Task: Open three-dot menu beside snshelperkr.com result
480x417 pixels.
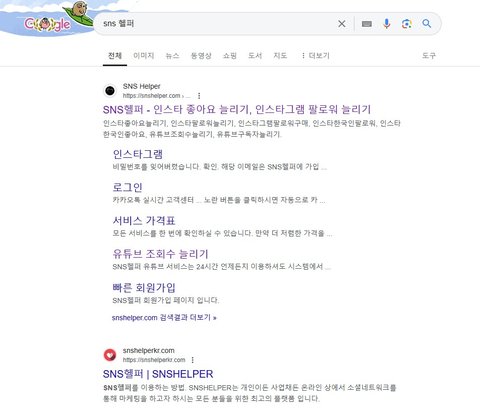Action: tap(193, 360)
